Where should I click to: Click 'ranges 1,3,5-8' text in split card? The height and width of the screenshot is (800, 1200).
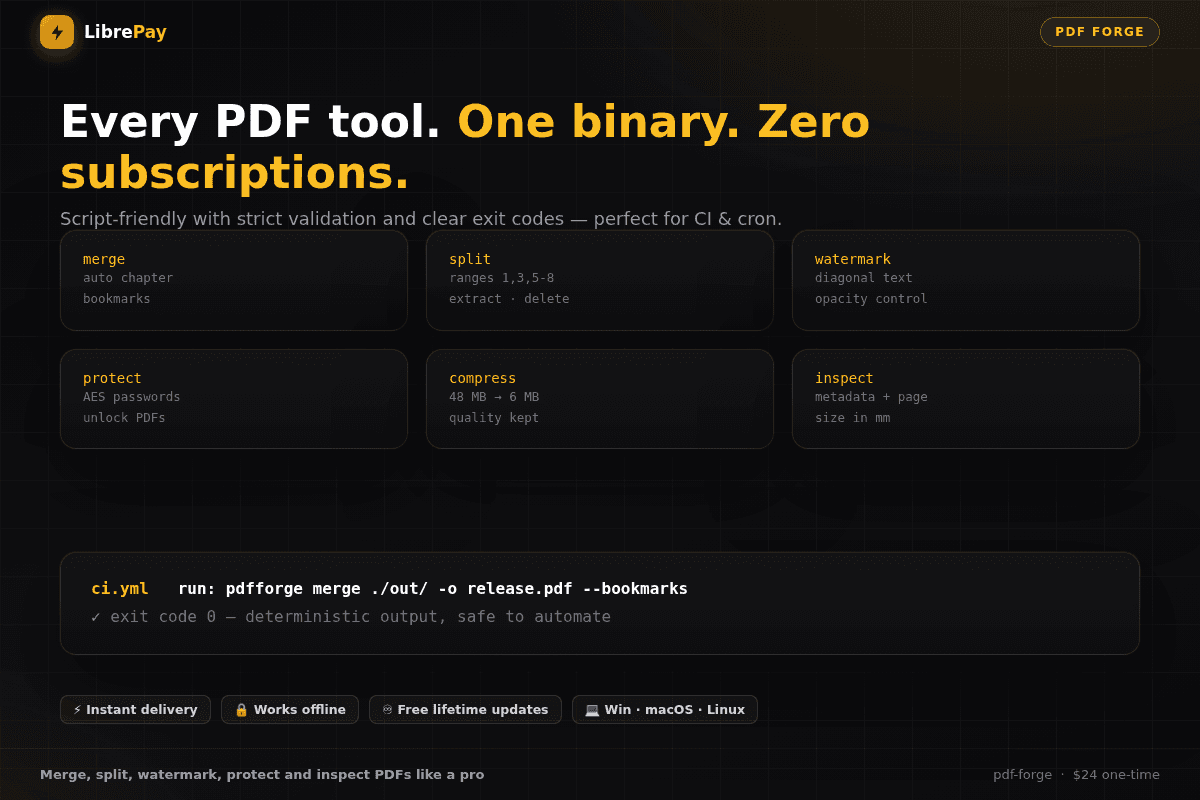(x=501, y=278)
